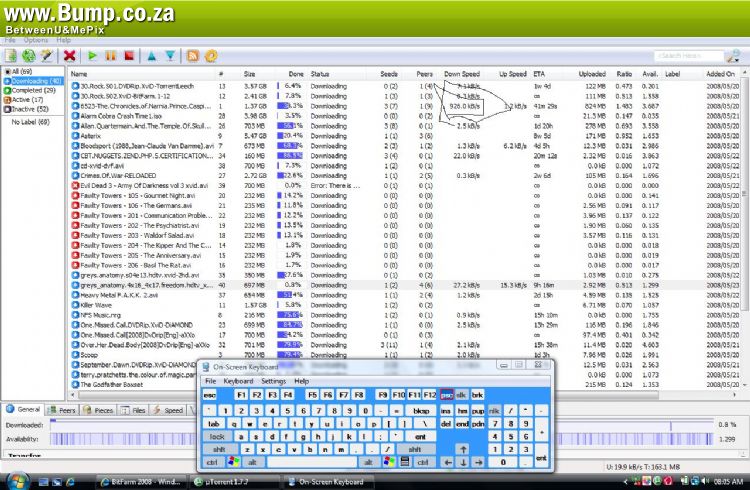The image size is (750, 490).
Task: Open Keyboard menu in On-Screen Keyboard
Action: 238,381
